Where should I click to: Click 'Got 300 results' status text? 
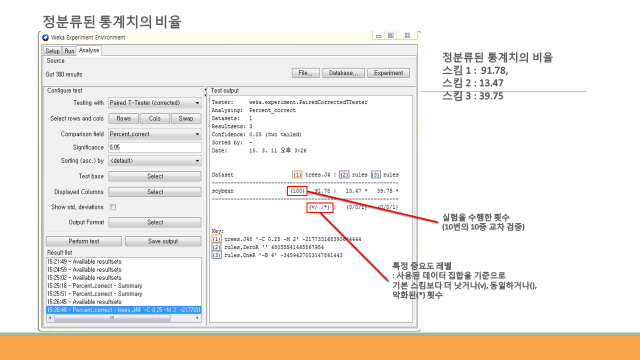(64, 75)
